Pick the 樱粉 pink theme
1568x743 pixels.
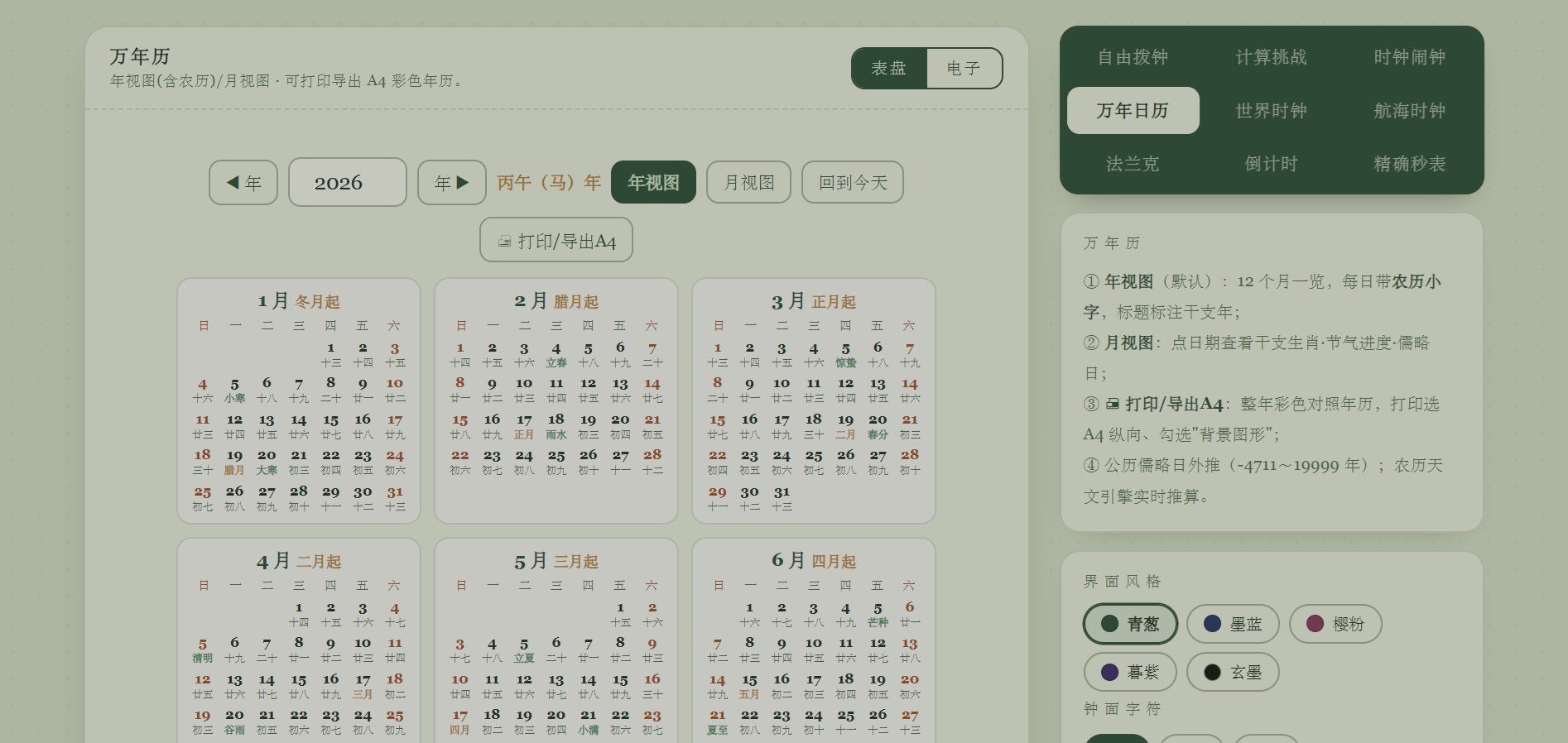[1335, 624]
